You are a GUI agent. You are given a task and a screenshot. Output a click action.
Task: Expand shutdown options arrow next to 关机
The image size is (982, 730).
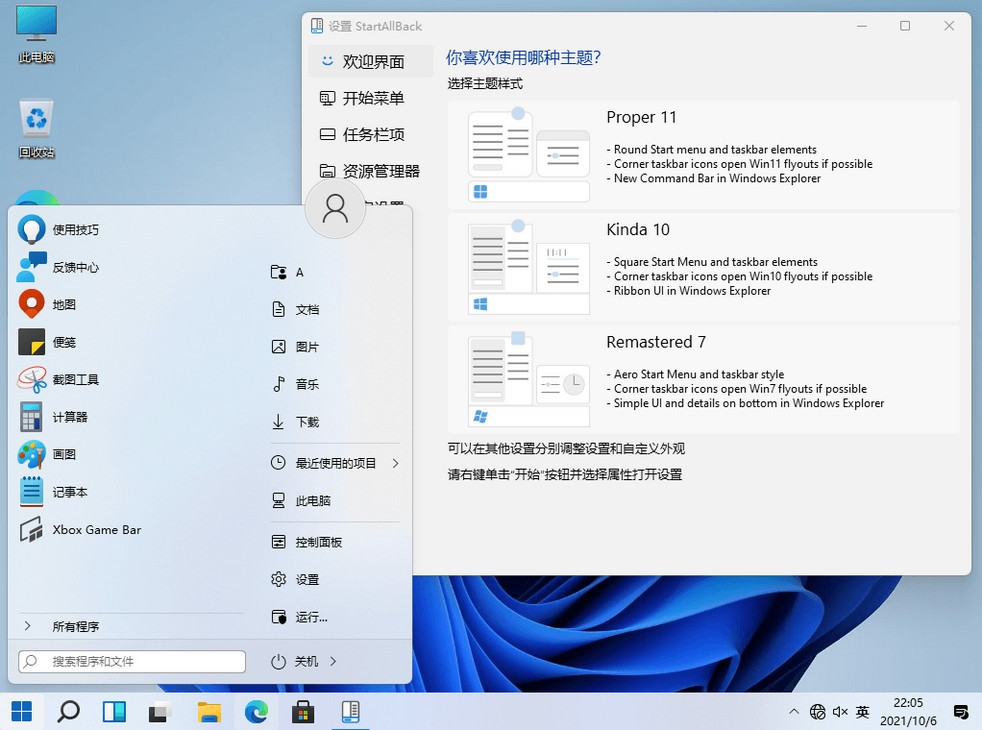333,661
